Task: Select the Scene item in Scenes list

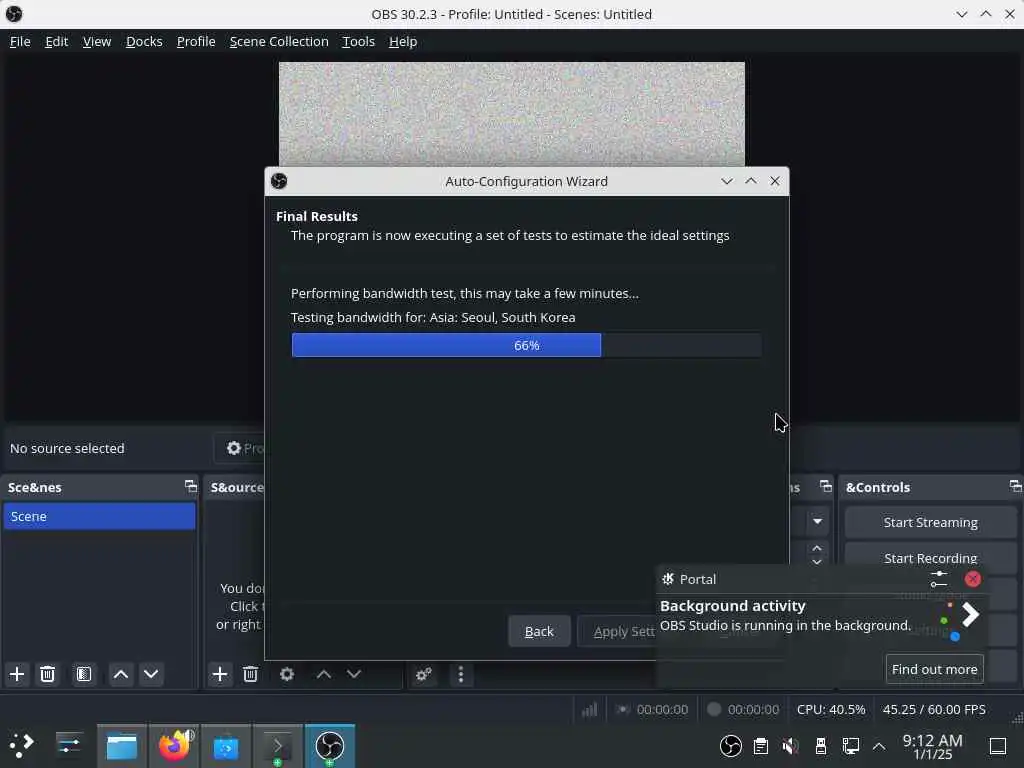Action: tap(99, 516)
